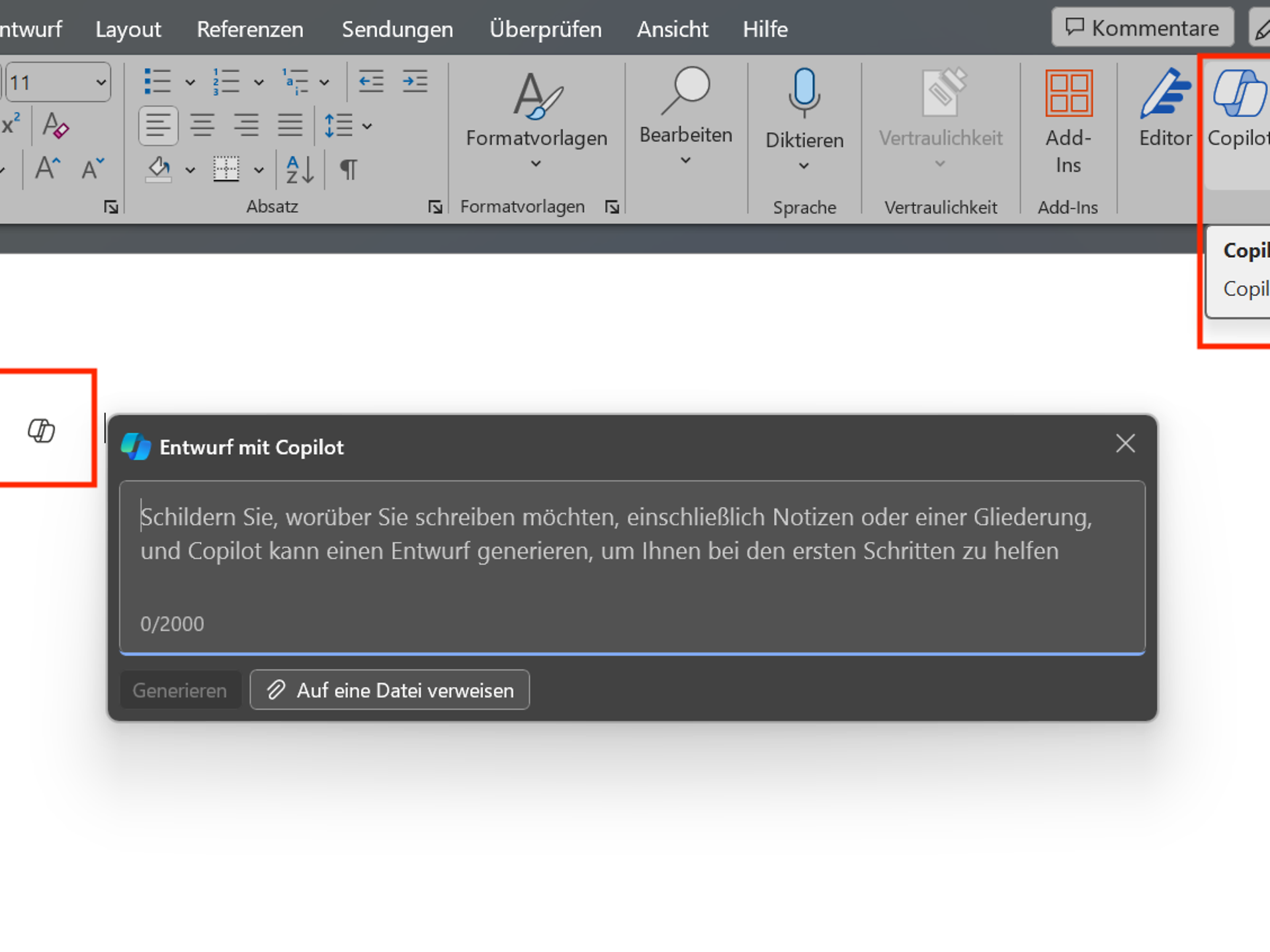Toggle align left formatting
This screenshot has width=1270, height=952.
[158, 126]
